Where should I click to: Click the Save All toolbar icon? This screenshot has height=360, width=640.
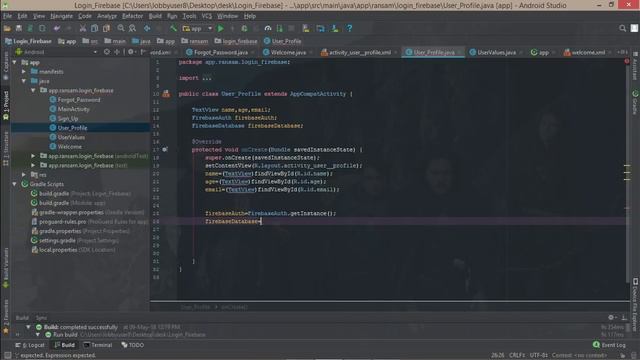pyautogui.click(x=19, y=29)
